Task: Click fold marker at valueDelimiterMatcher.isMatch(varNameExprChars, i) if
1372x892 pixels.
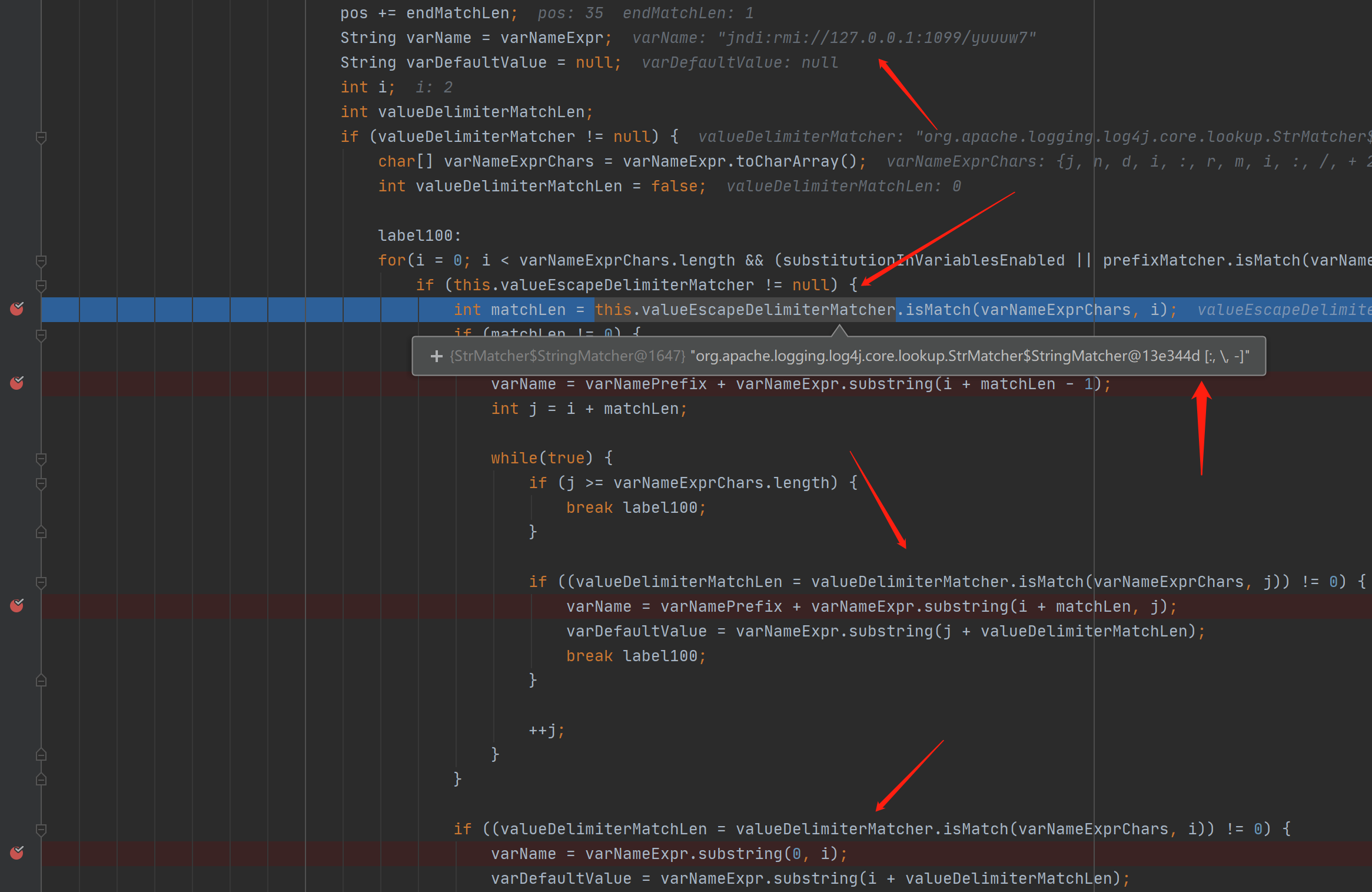Action: (41, 830)
